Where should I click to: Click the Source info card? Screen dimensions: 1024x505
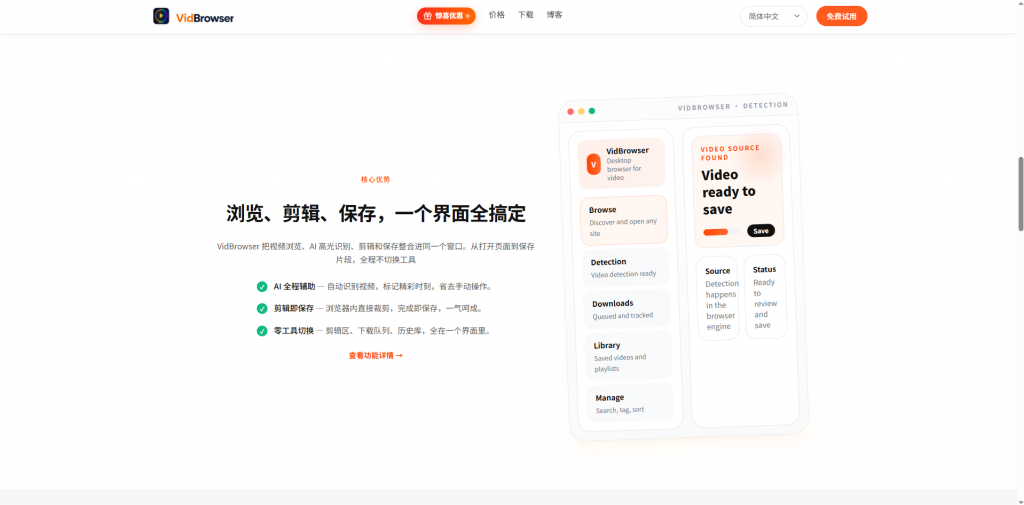718,298
